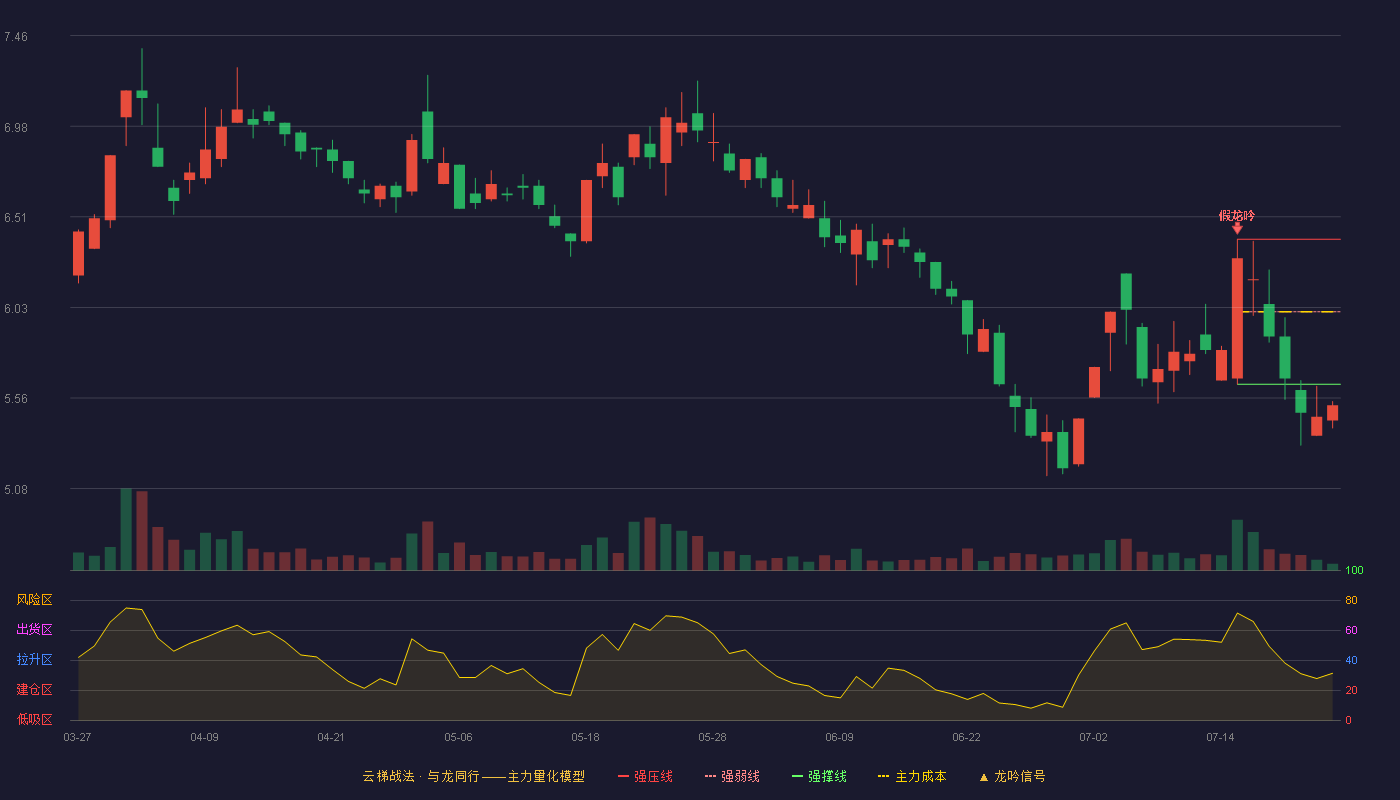Toggle the 强撑线 legend entry

point(819,776)
